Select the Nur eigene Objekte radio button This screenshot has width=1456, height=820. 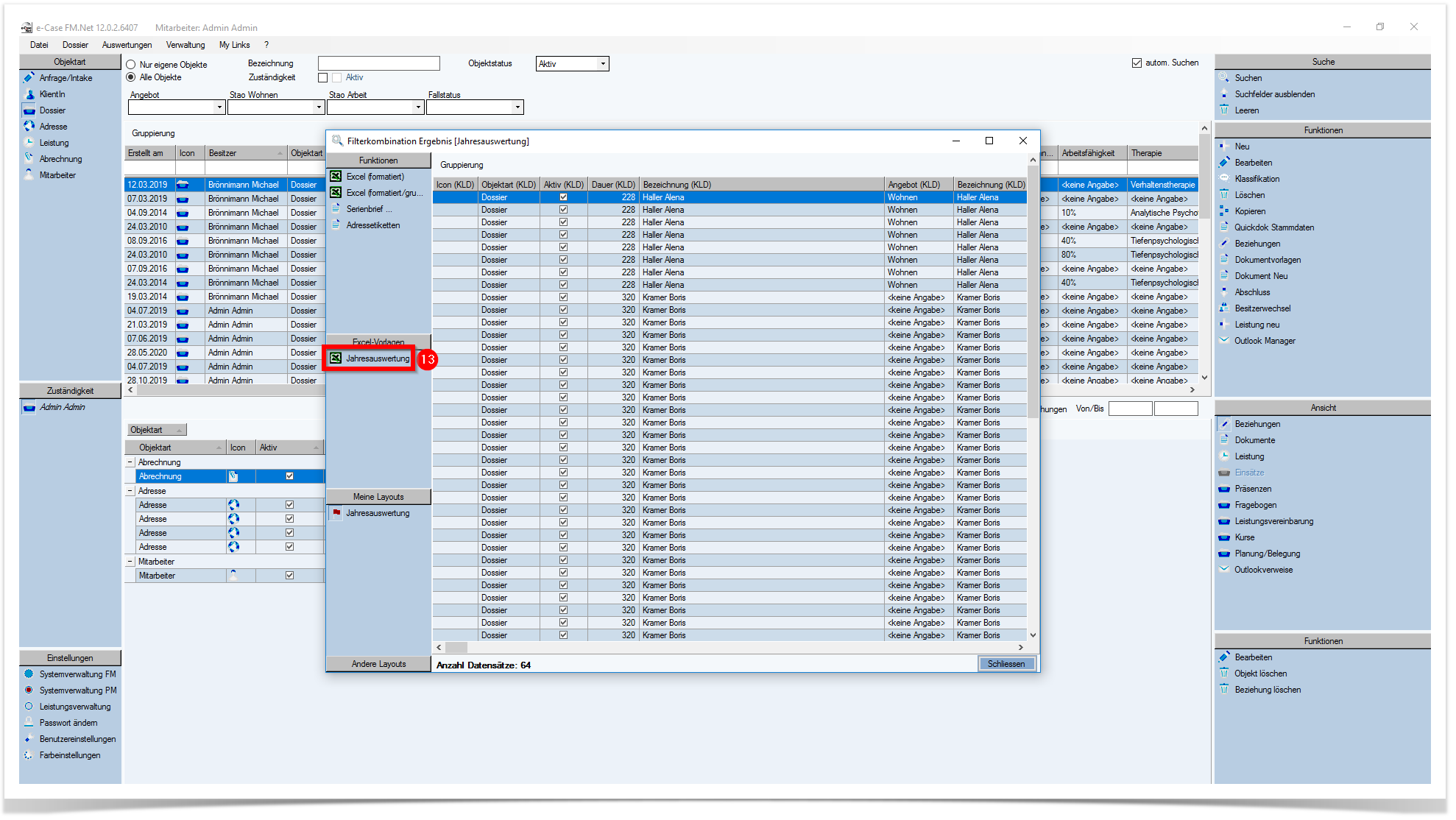[x=131, y=65]
